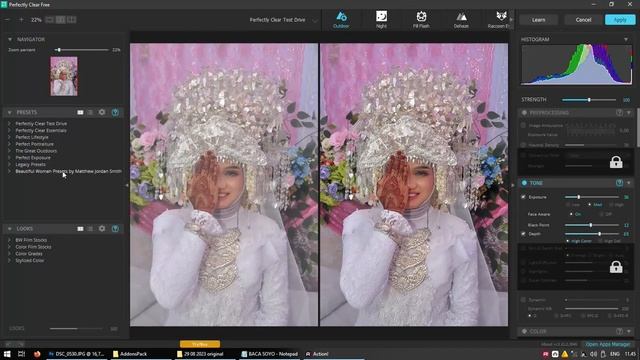Click the lock icon over Tone controls
Image resolution: width=640 pixels, height=360 pixels.
click(616, 267)
